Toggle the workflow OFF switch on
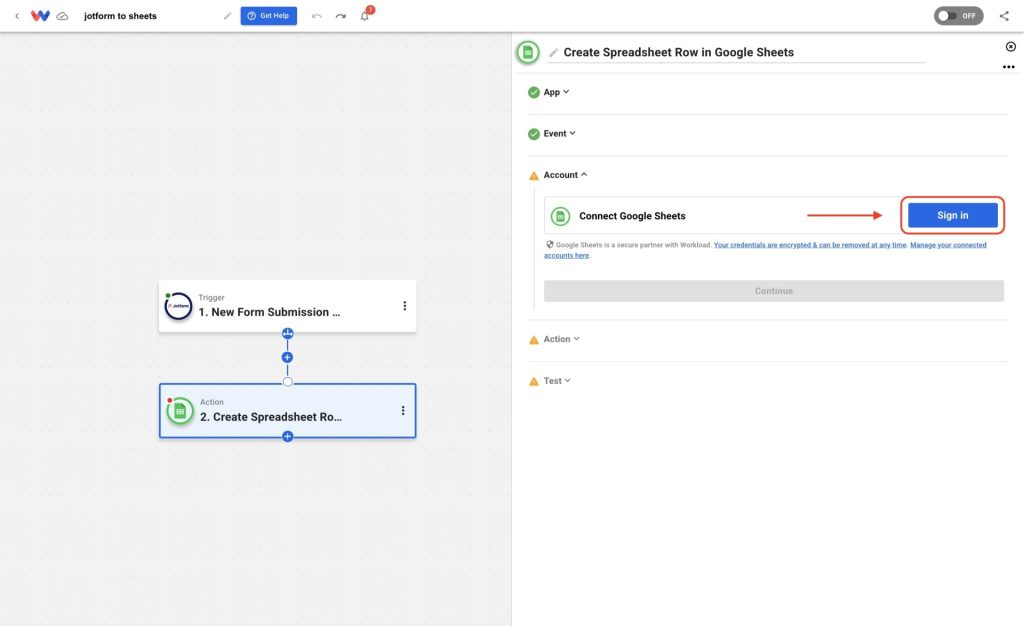 point(958,16)
